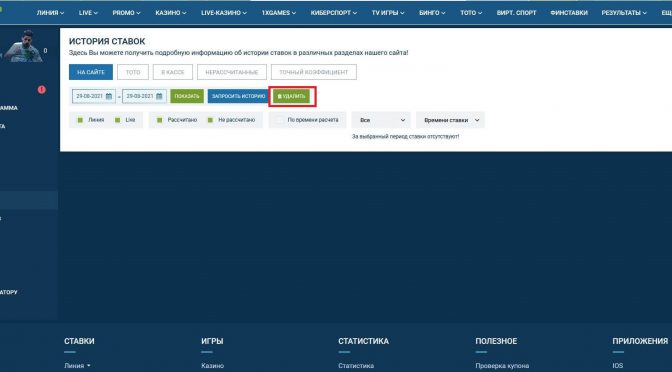Click the user avatar picture in sidebar
Viewport: 672px width, 372px height.
click(x=24, y=47)
